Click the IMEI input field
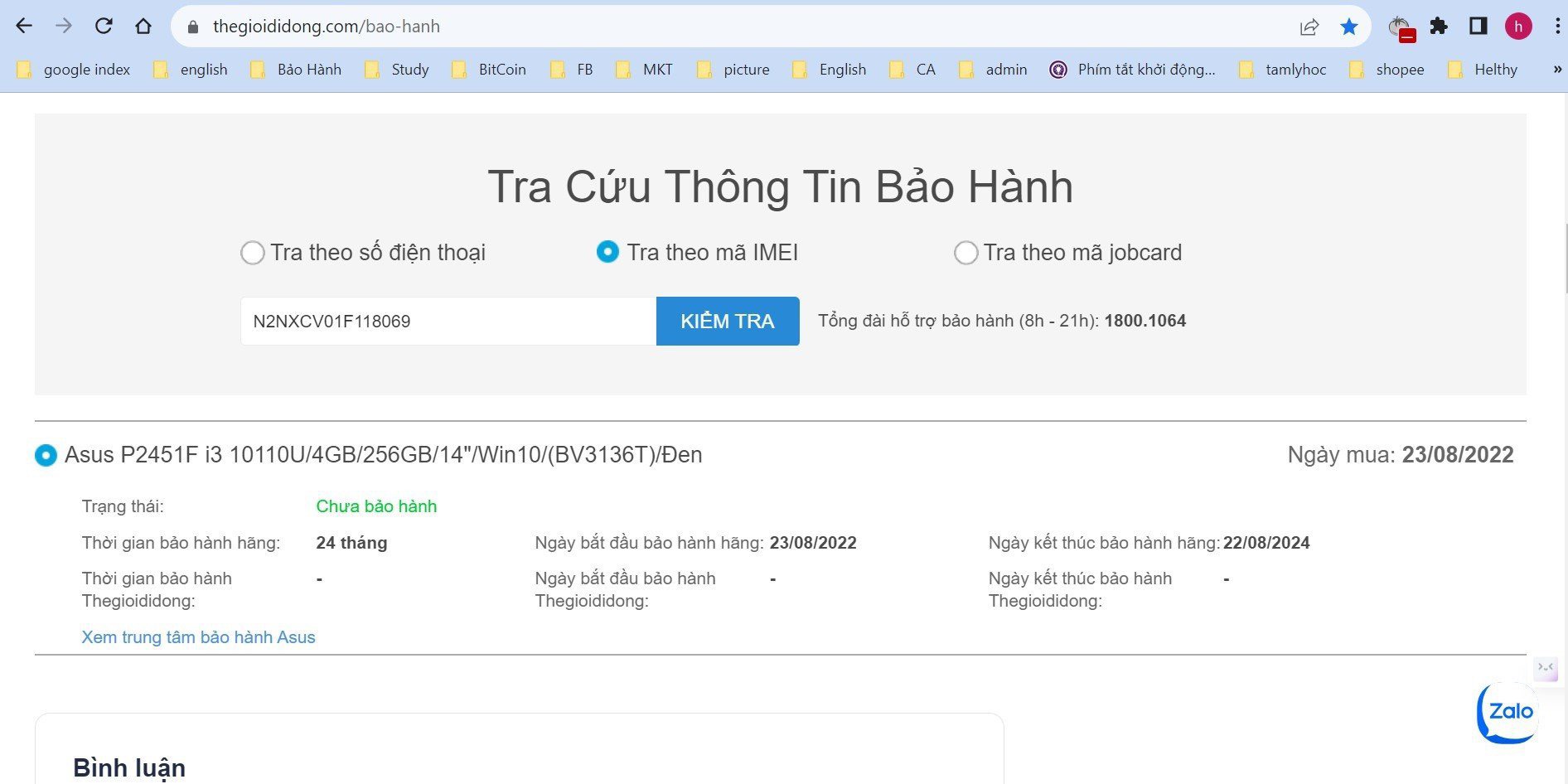 click(x=448, y=321)
